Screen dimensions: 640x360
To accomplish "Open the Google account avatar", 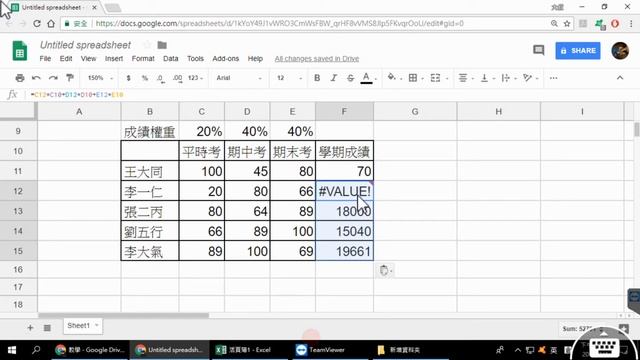I will pyautogui.click(x=620, y=51).
